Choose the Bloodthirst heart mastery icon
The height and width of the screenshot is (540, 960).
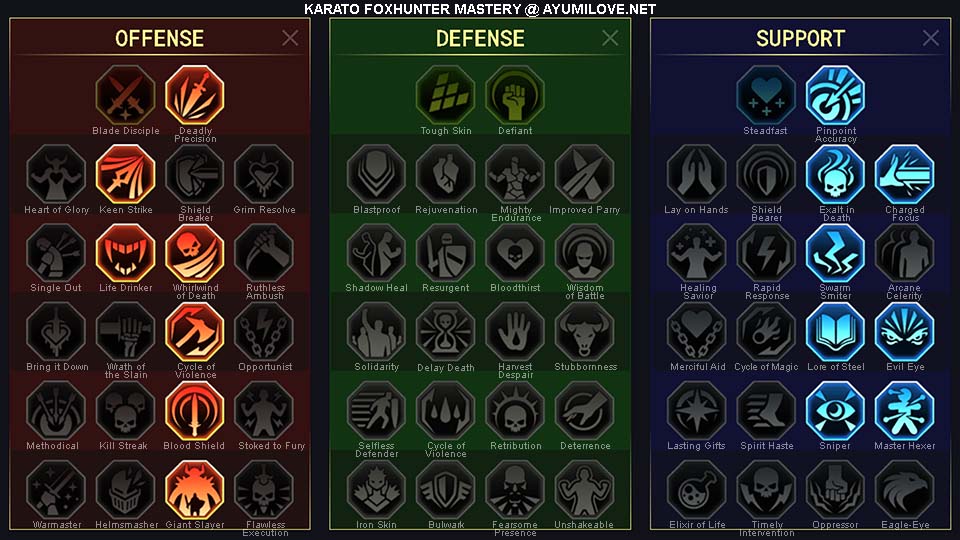coord(515,253)
